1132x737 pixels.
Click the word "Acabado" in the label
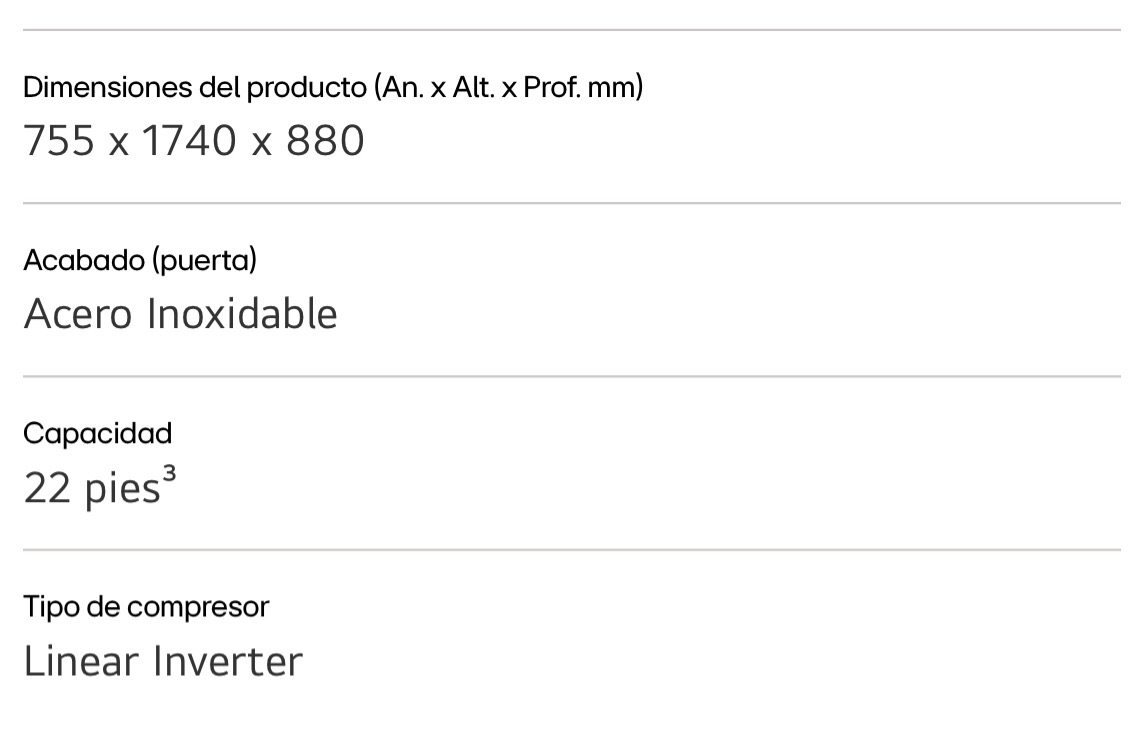point(84,261)
